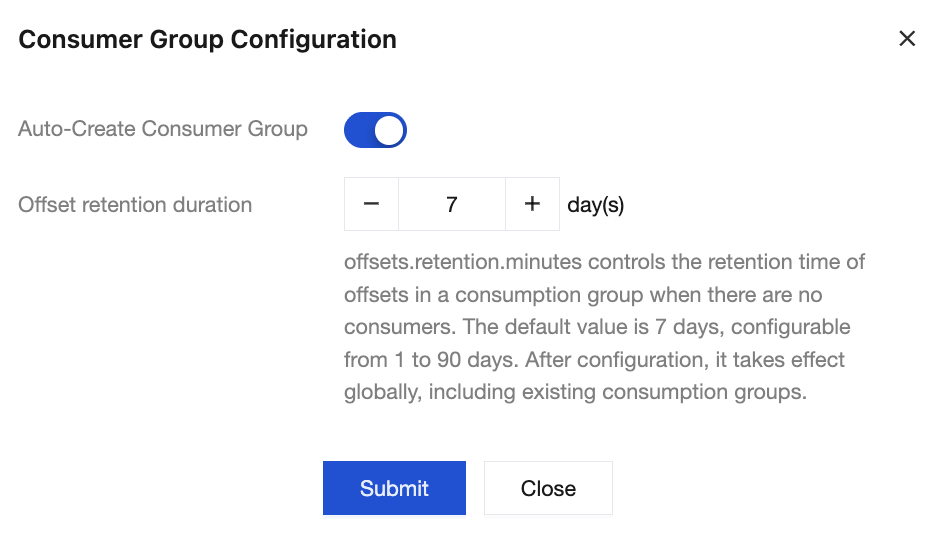Click the Consumer Group Configuration title

[208, 40]
